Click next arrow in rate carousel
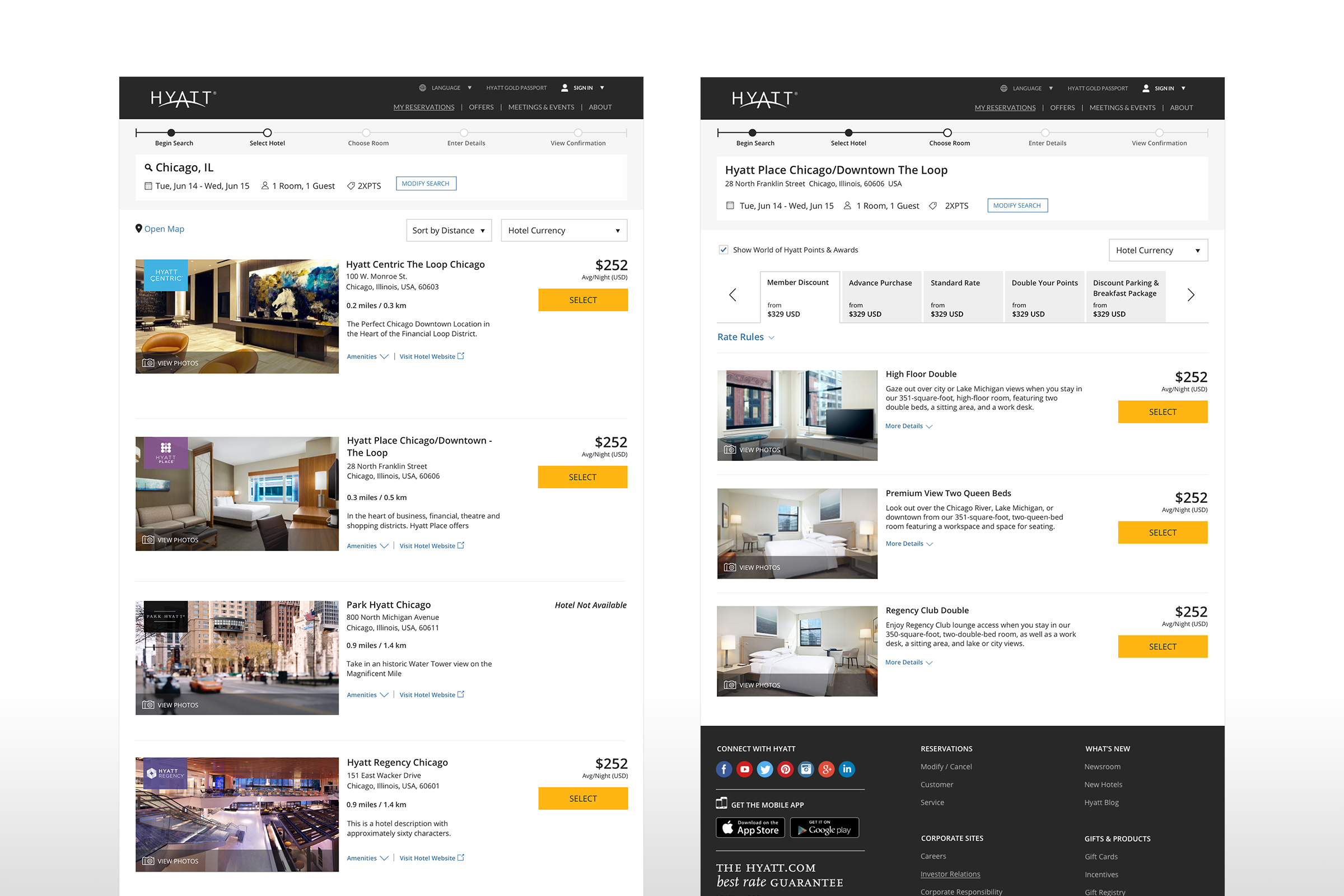1344x896 pixels. [1191, 295]
